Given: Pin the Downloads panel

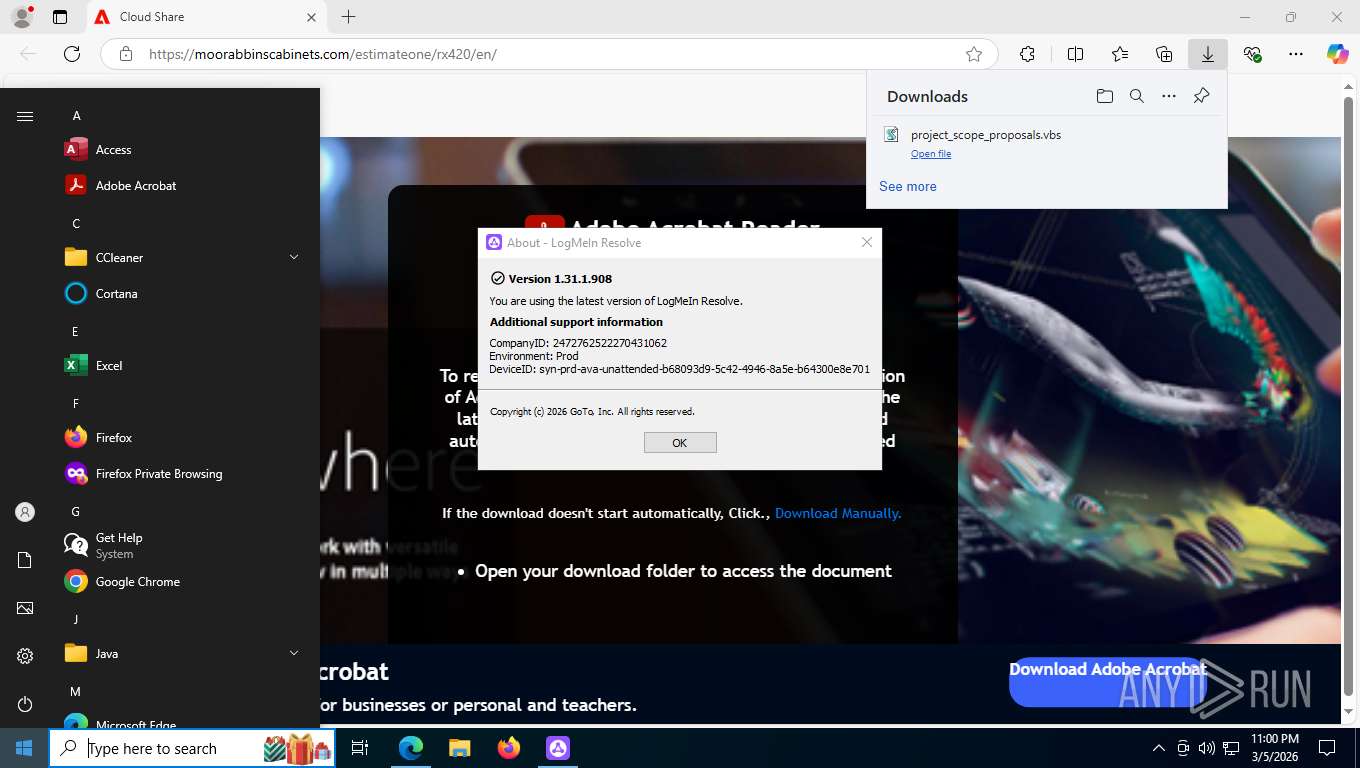Looking at the screenshot, I should 1202,96.
